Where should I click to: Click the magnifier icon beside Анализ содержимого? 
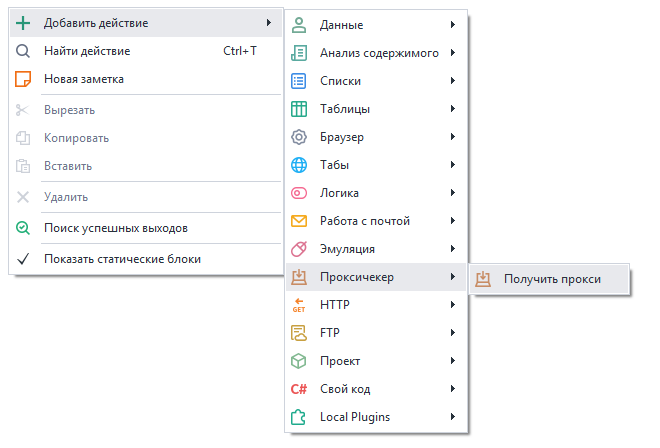pos(298,53)
